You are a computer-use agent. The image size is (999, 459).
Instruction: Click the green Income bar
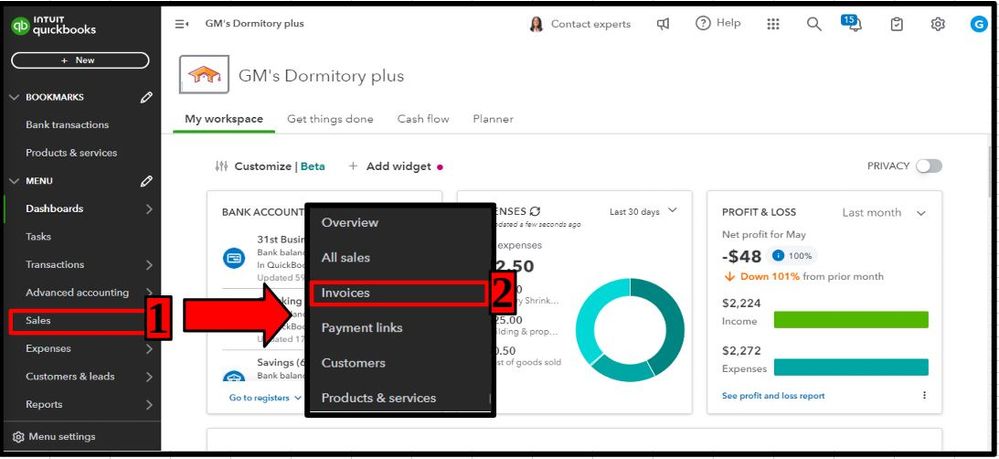point(851,320)
